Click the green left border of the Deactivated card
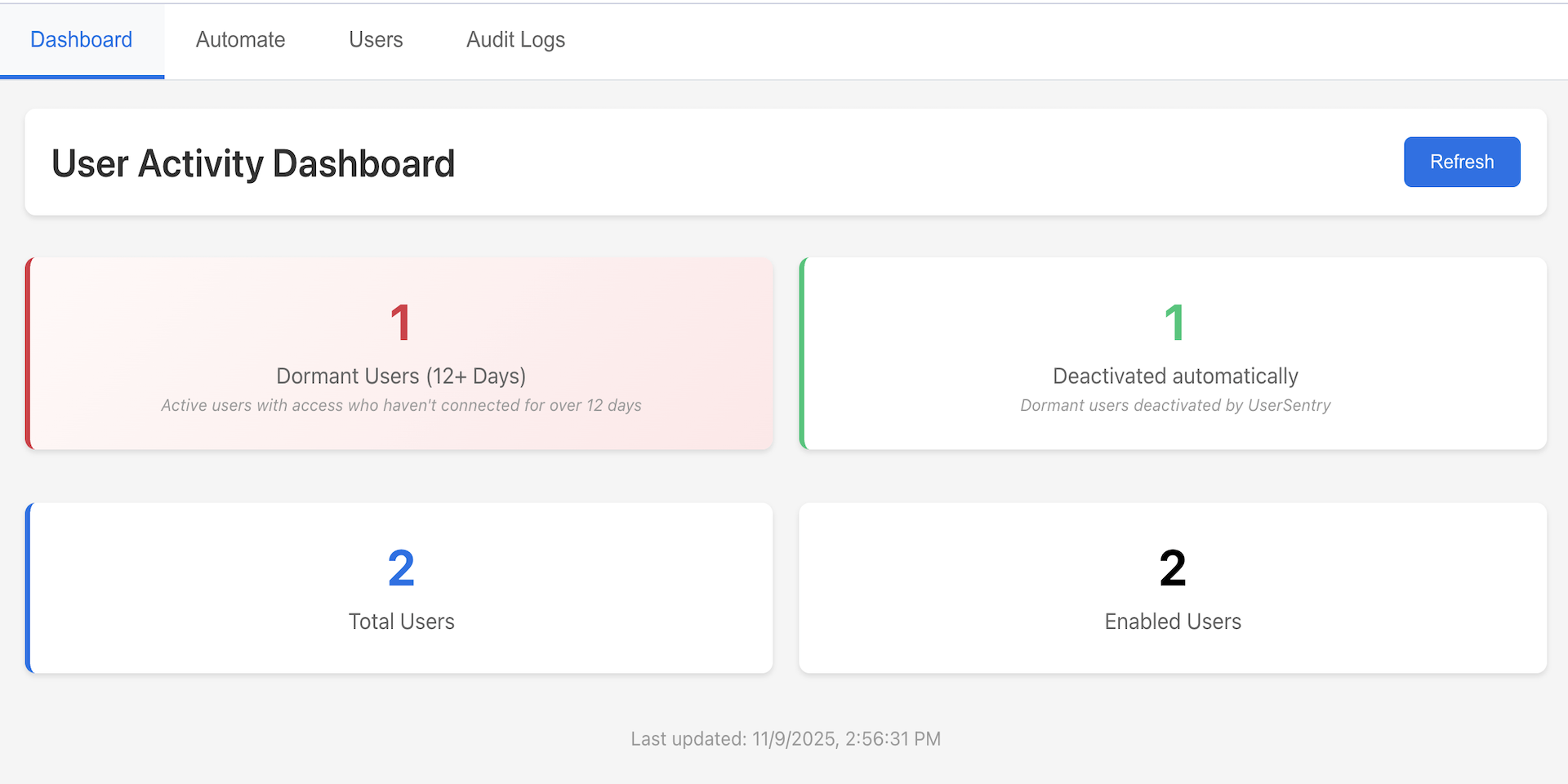Image resolution: width=1568 pixels, height=784 pixels. [x=803, y=354]
